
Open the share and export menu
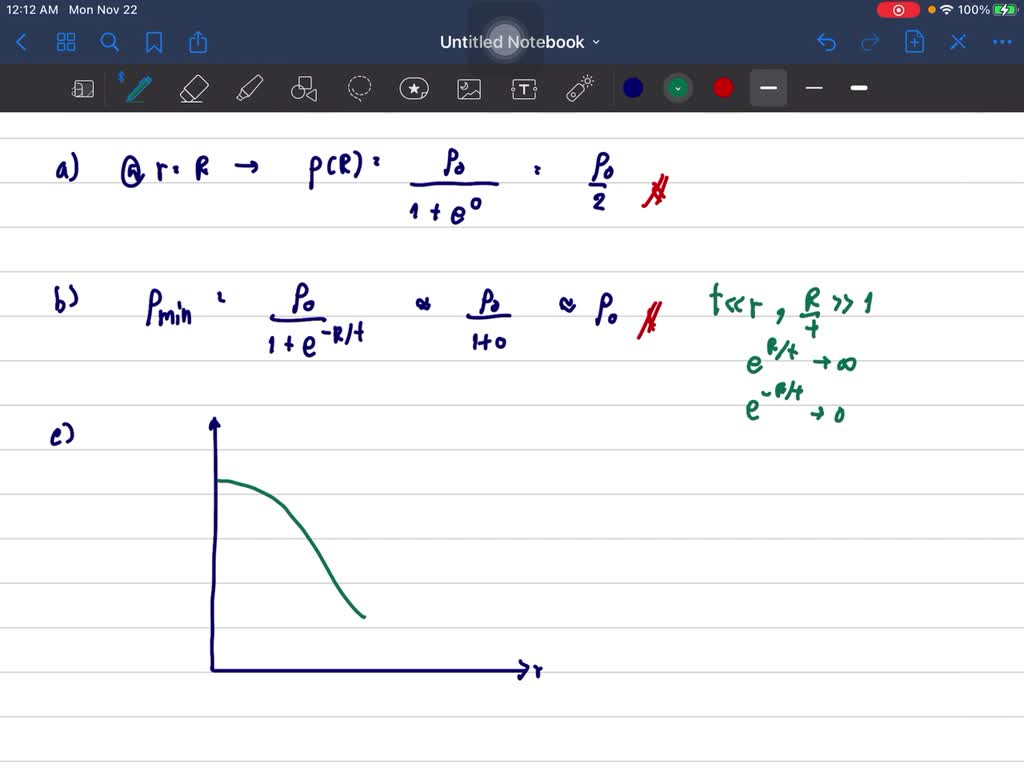[x=198, y=42]
